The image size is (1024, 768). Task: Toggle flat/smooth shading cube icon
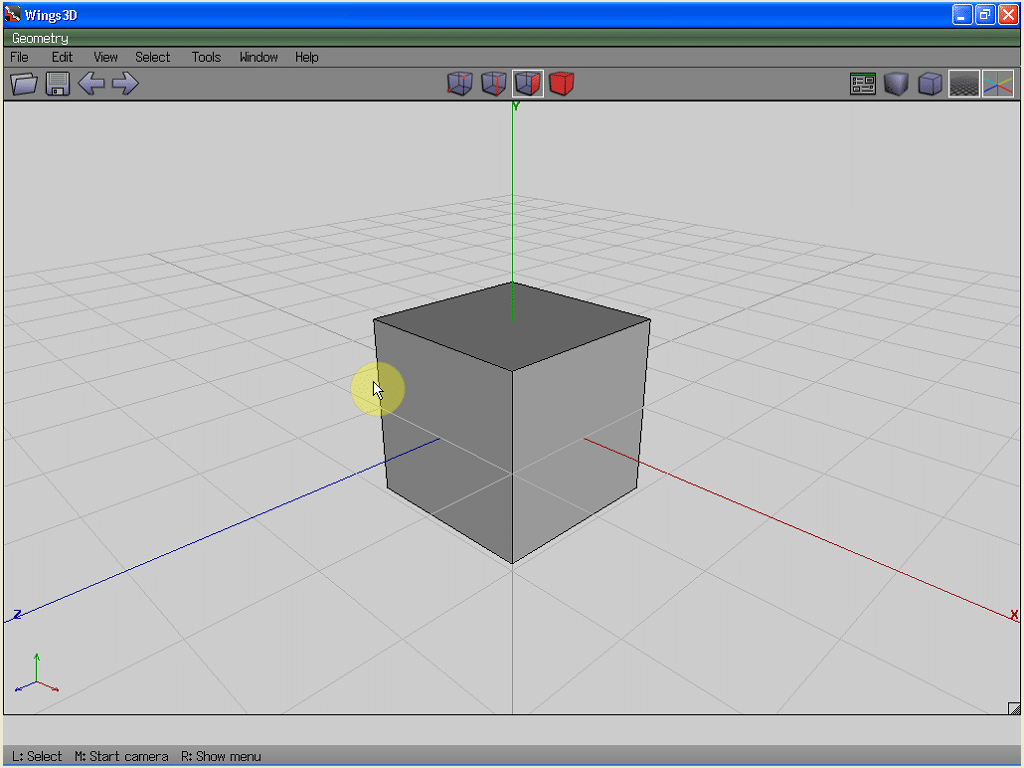click(896, 84)
